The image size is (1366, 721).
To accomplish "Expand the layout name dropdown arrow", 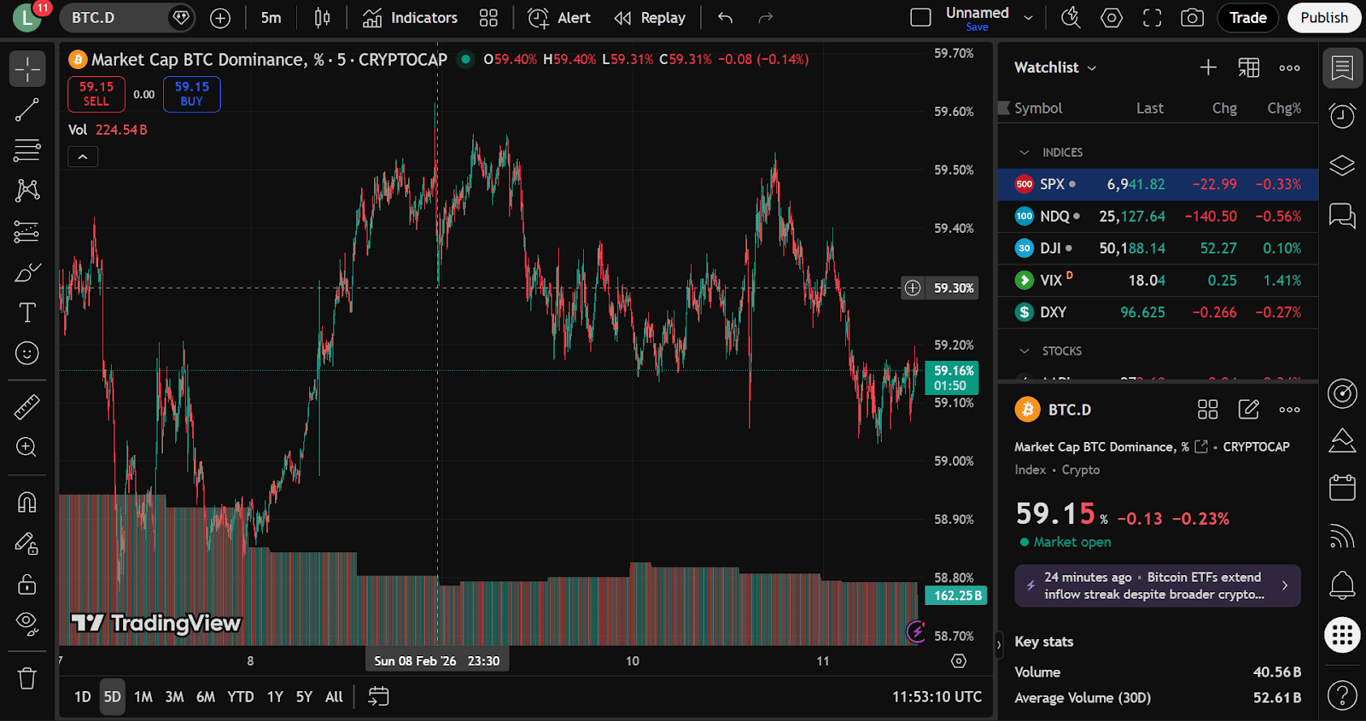I will point(1028,18).
